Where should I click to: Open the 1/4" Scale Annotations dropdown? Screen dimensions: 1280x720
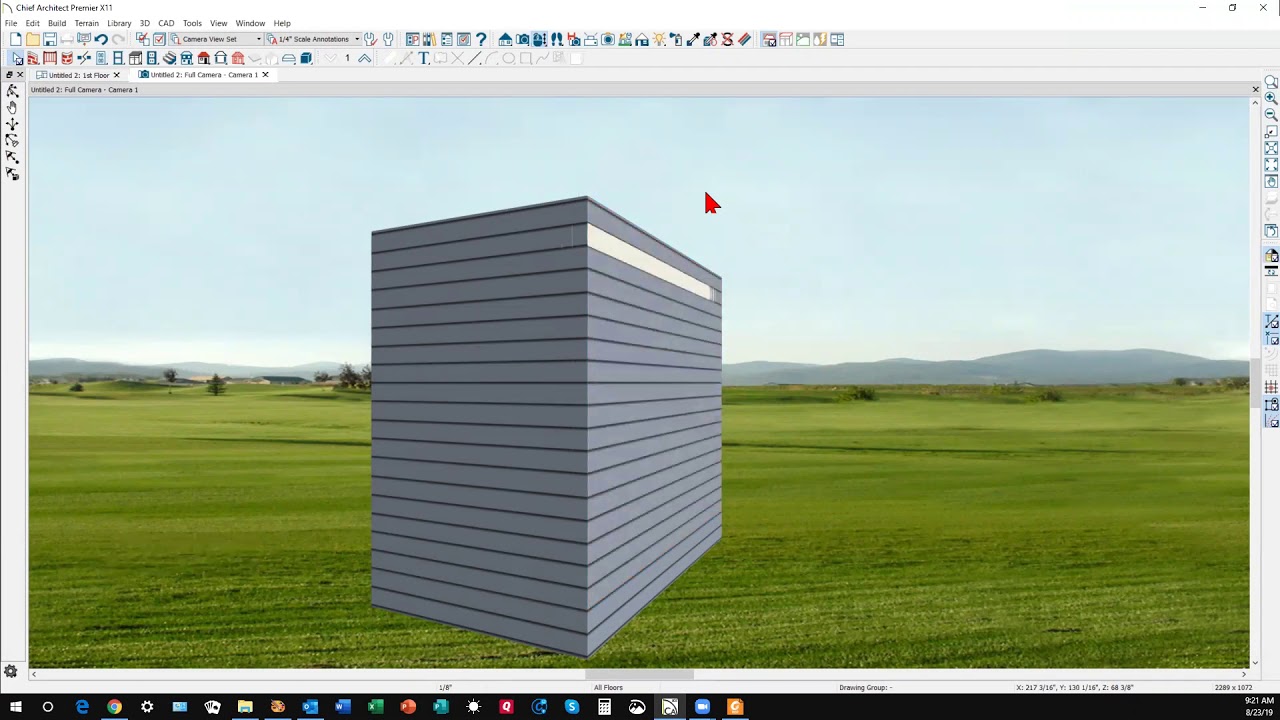point(313,39)
